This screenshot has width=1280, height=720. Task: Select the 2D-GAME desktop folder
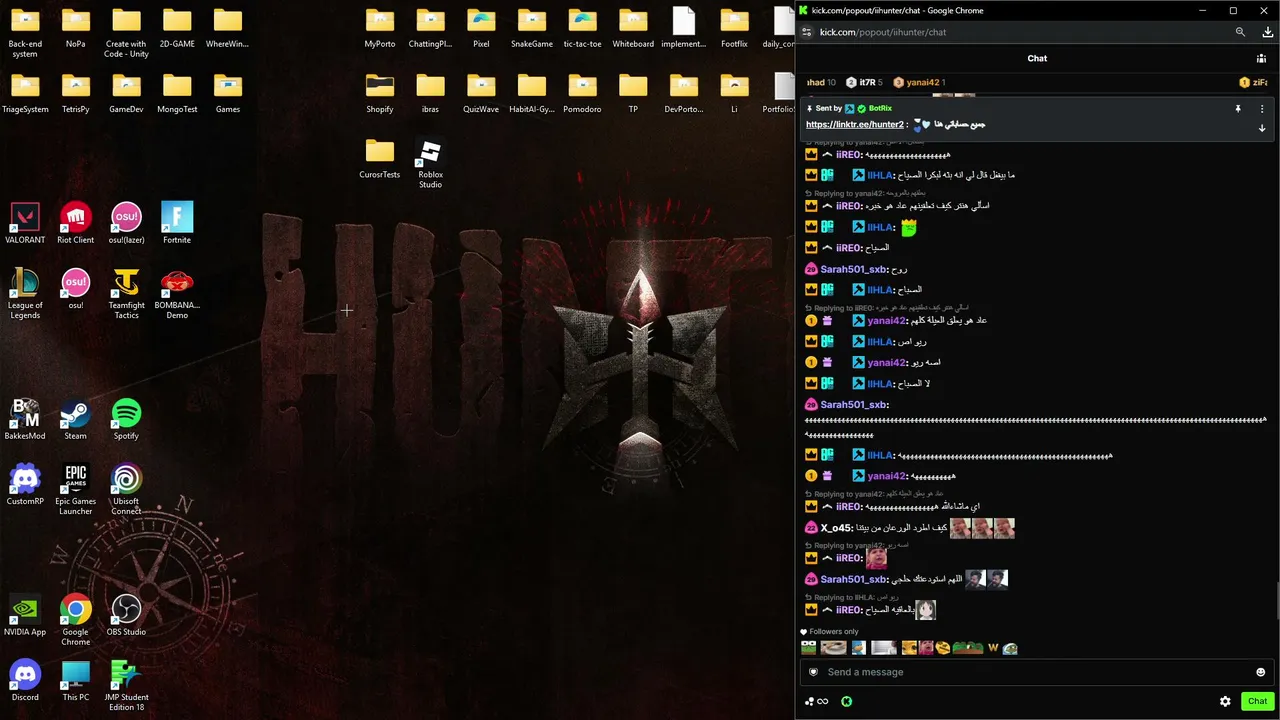tap(177, 28)
